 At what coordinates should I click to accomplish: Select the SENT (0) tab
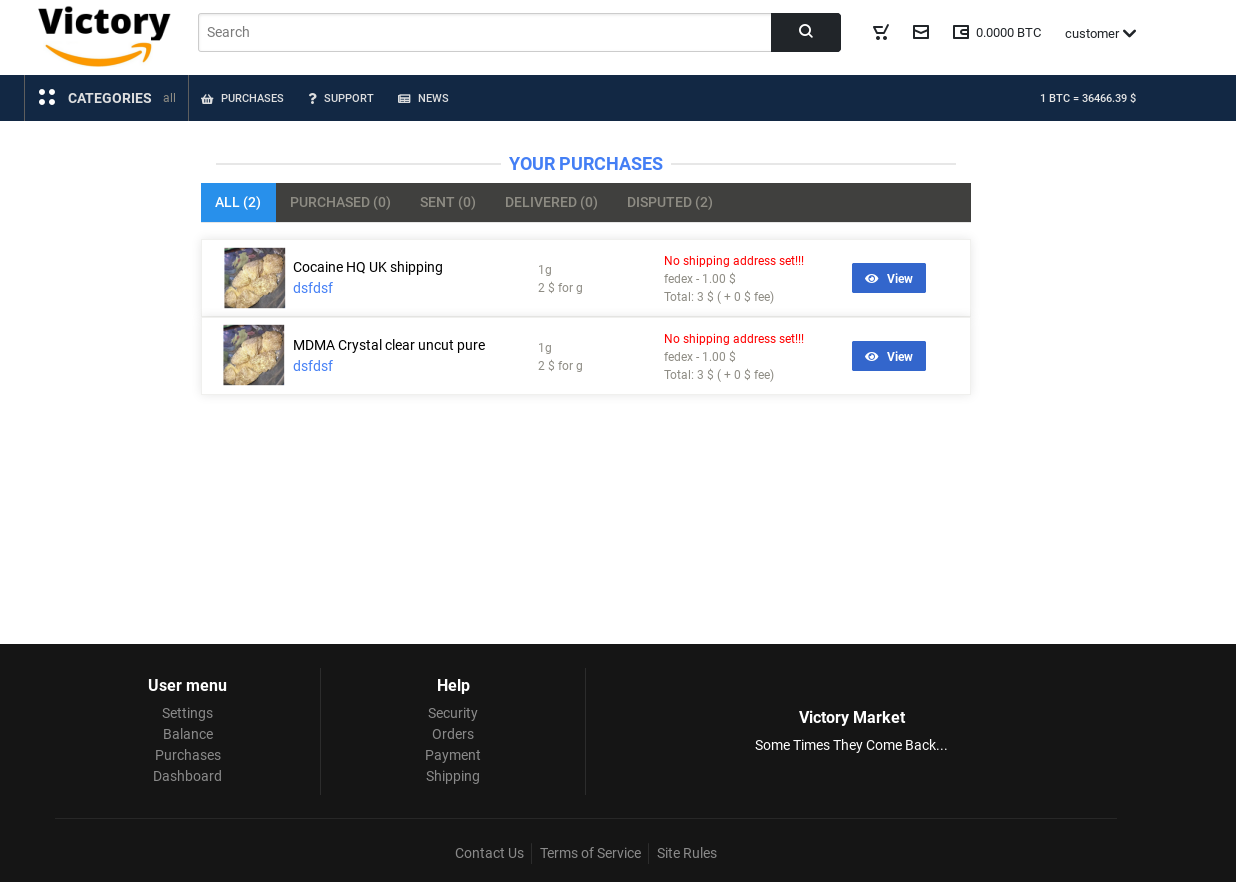[x=448, y=202]
